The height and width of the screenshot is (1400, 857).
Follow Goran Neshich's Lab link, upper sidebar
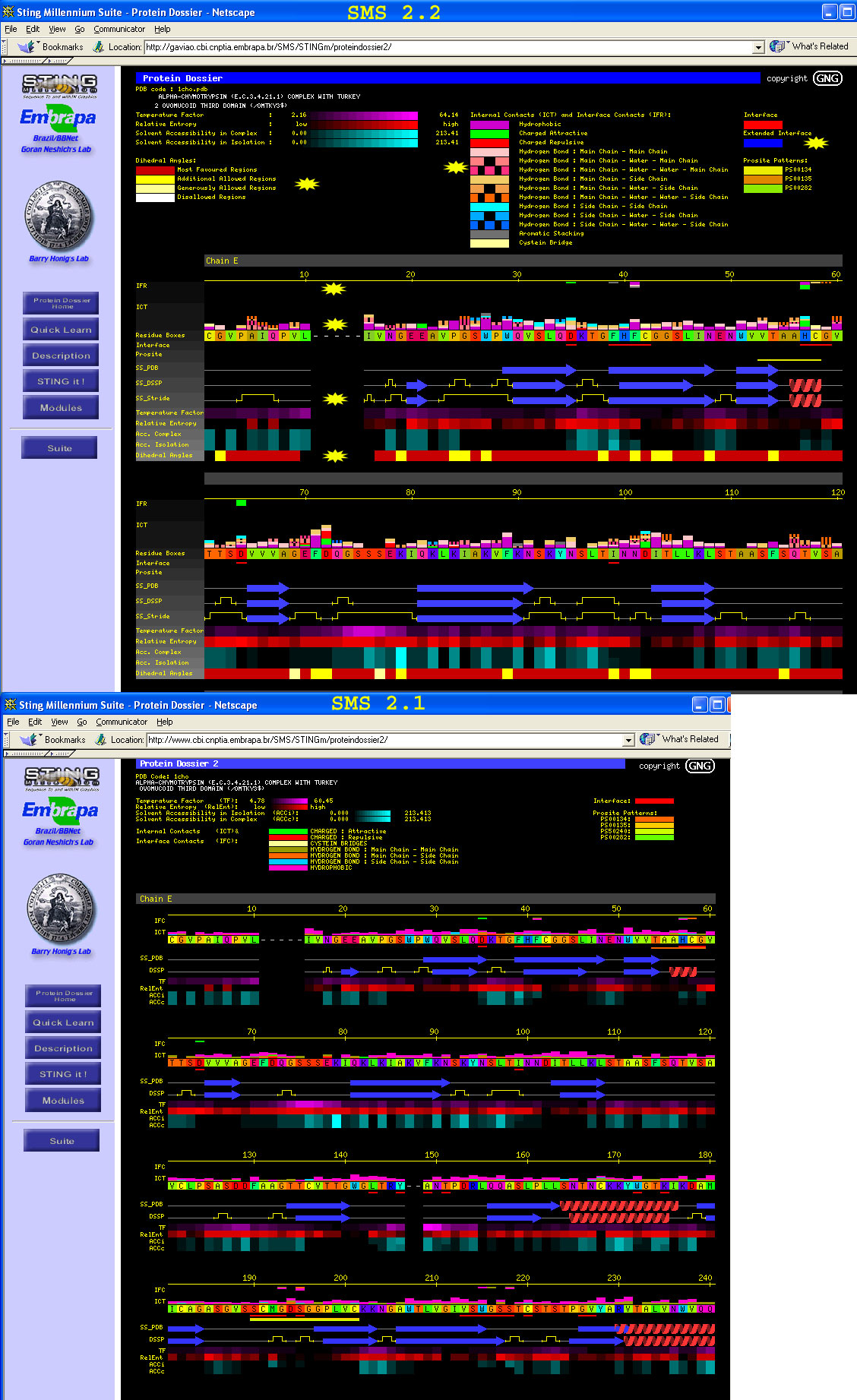(x=56, y=150)
